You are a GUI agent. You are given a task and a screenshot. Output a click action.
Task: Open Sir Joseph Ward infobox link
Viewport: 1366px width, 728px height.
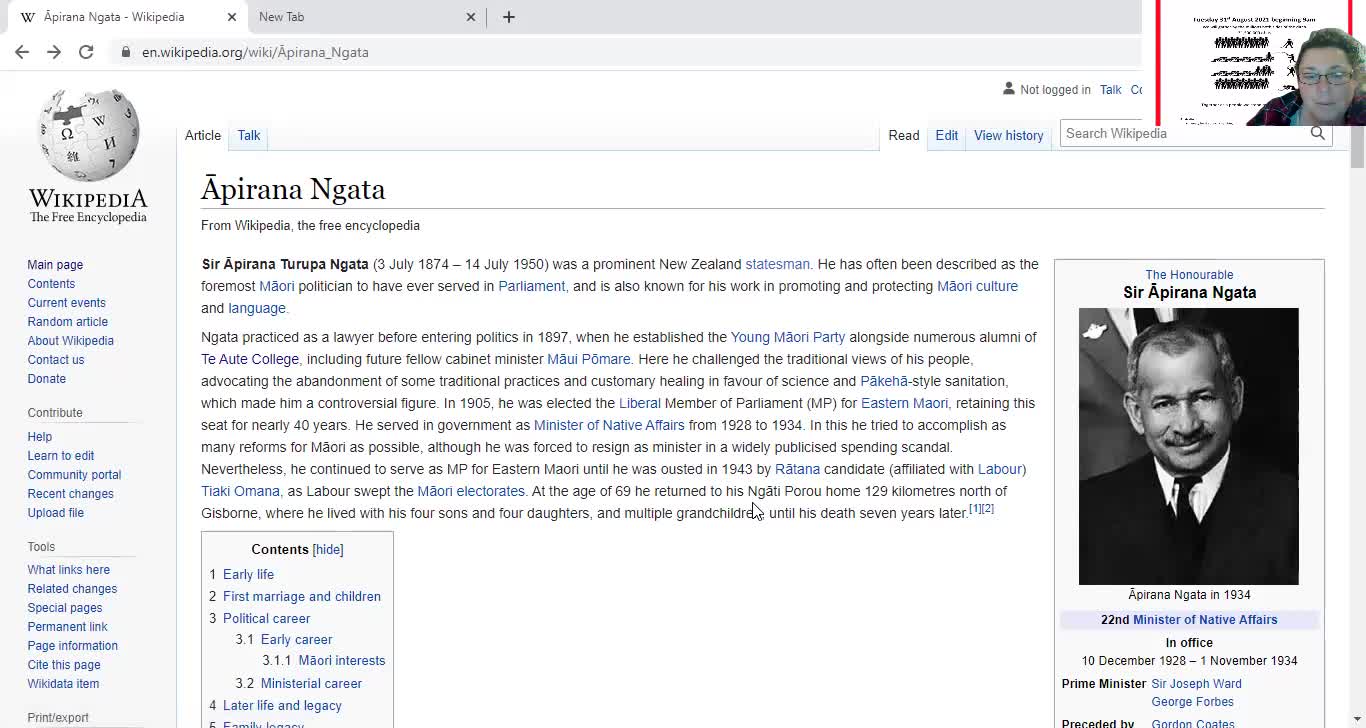tap(1196, 684)
